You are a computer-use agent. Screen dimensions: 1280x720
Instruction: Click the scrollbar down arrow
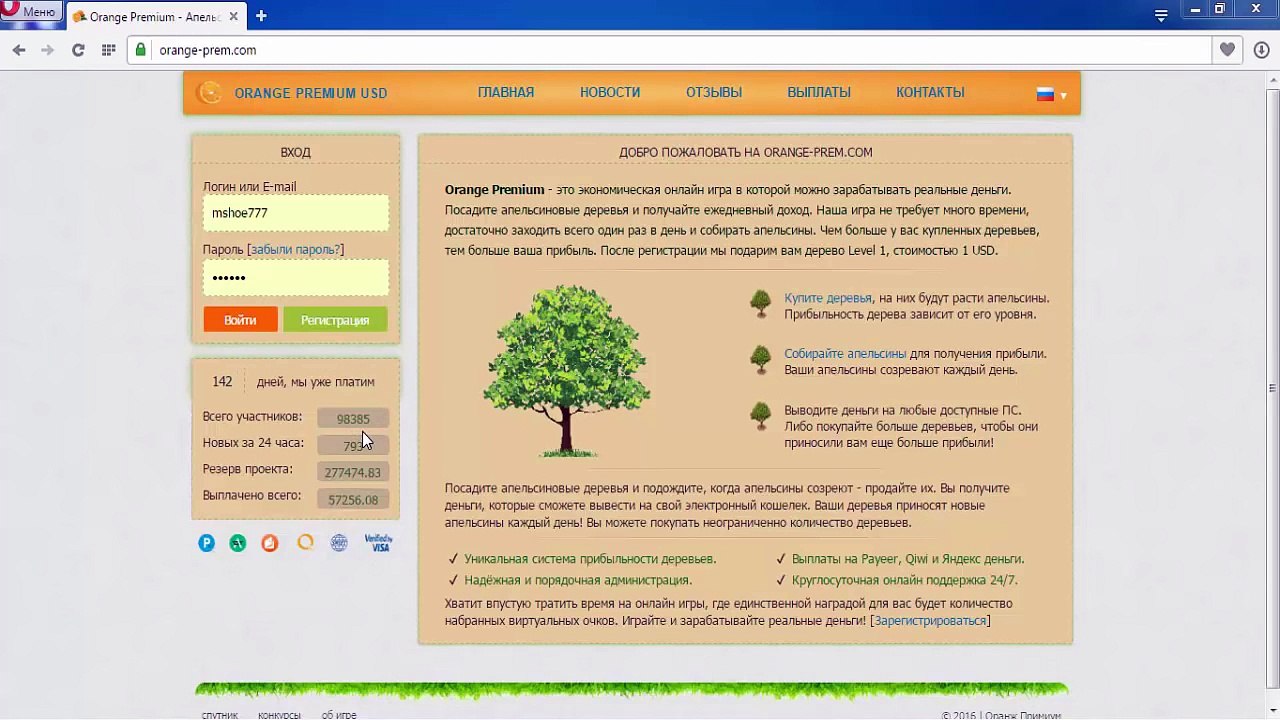point(1272,712)
